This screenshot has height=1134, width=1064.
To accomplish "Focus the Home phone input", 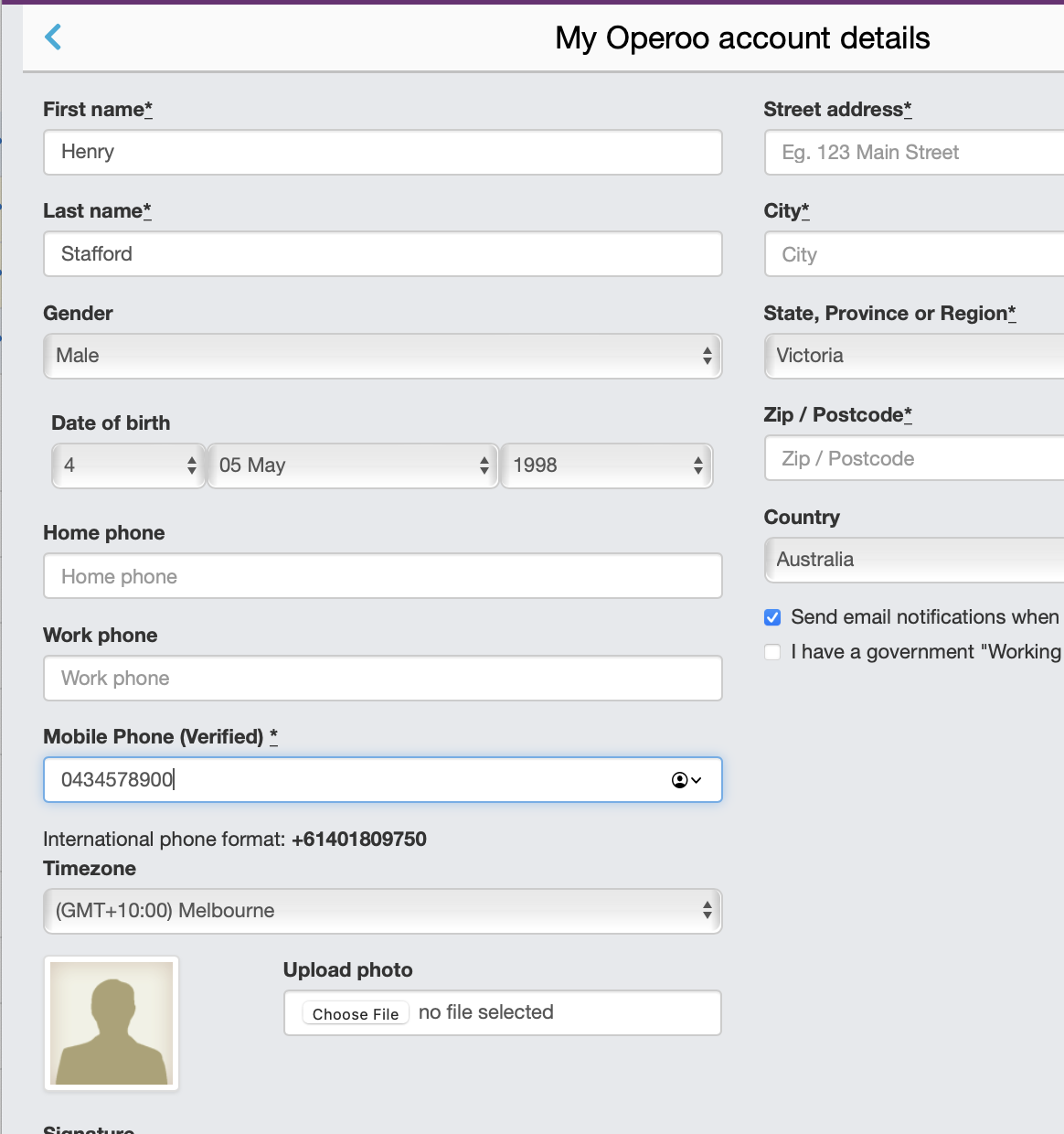I will (382, 576).
